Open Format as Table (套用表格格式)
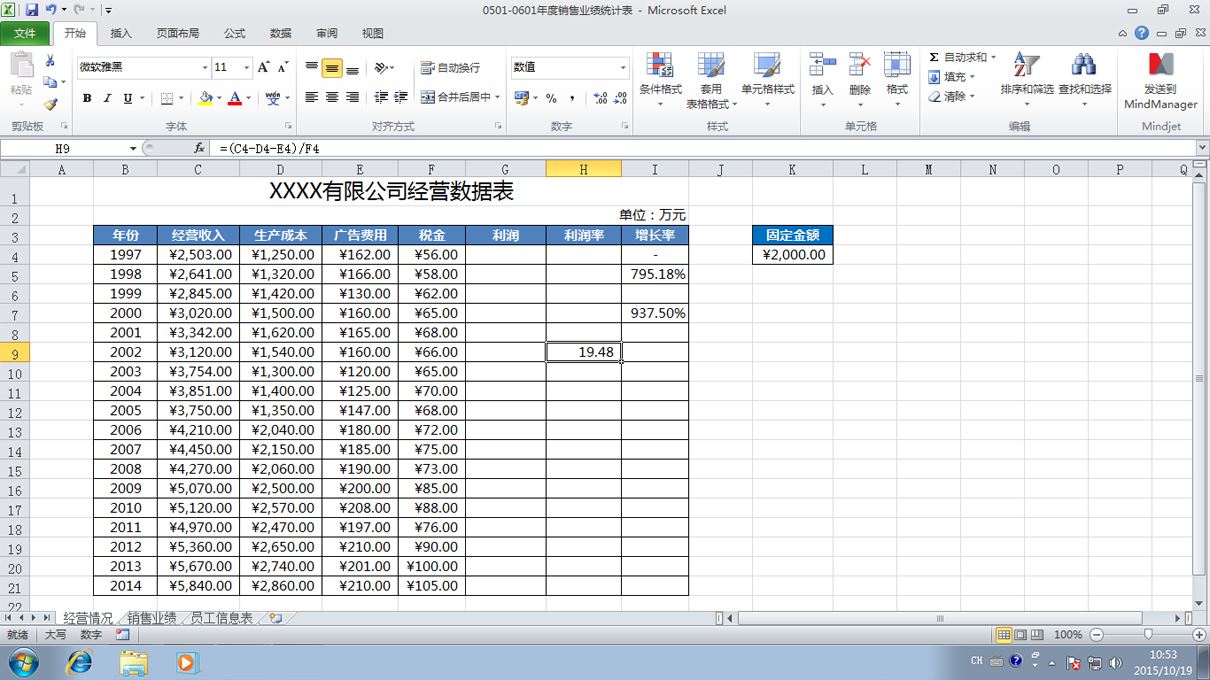The width and height of the screenshot is (1210, 680). [711, 80]
